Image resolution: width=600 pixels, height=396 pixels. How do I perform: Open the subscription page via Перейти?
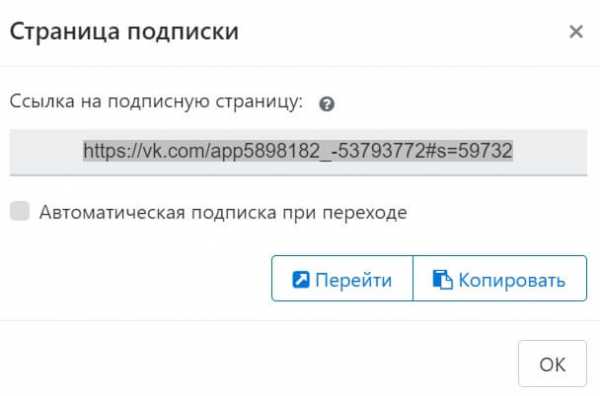coord(342,278)
